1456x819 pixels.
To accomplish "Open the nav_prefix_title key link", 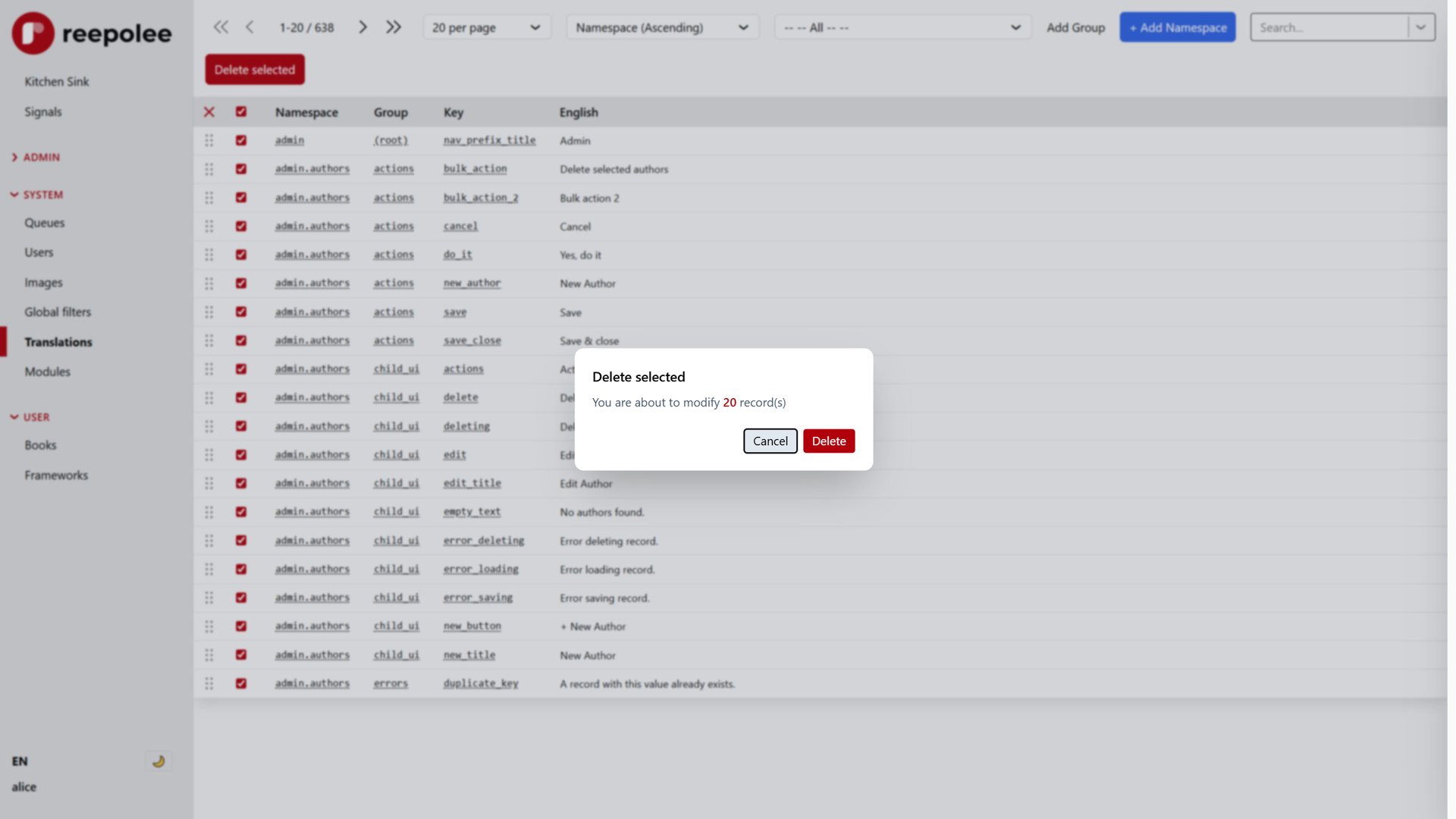I will [489, 140].
